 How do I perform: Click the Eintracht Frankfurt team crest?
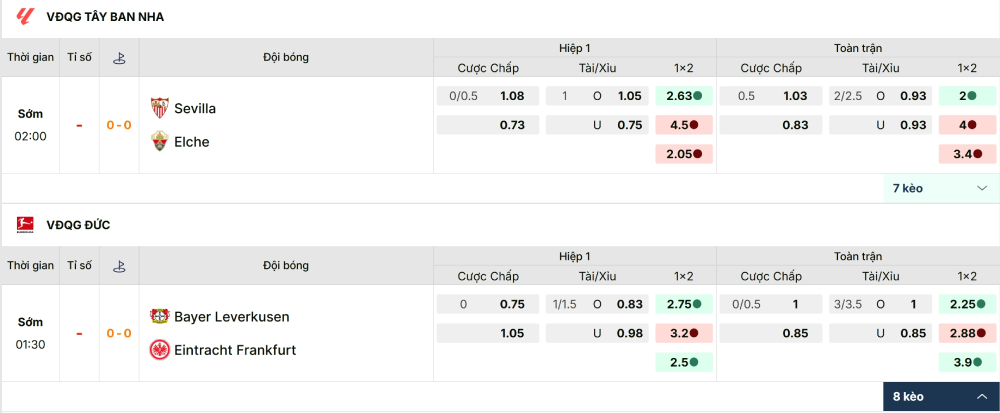[159, 350]
